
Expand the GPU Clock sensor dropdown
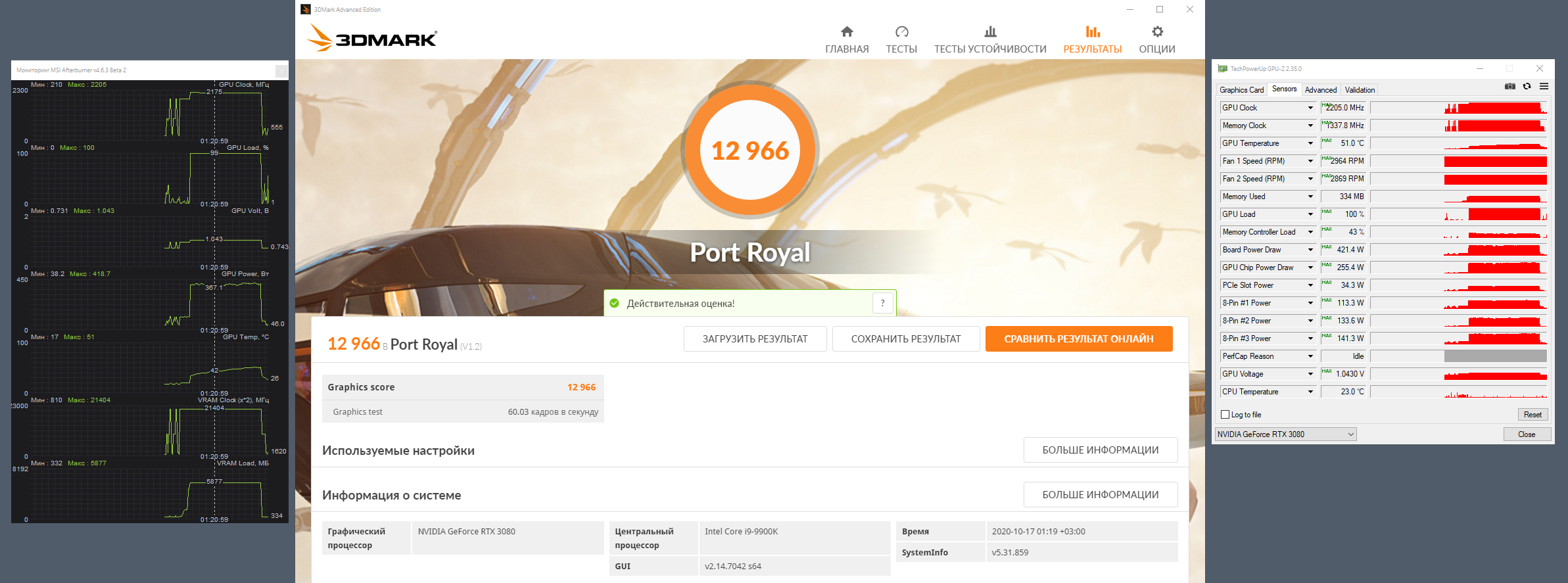[1310, 108]
